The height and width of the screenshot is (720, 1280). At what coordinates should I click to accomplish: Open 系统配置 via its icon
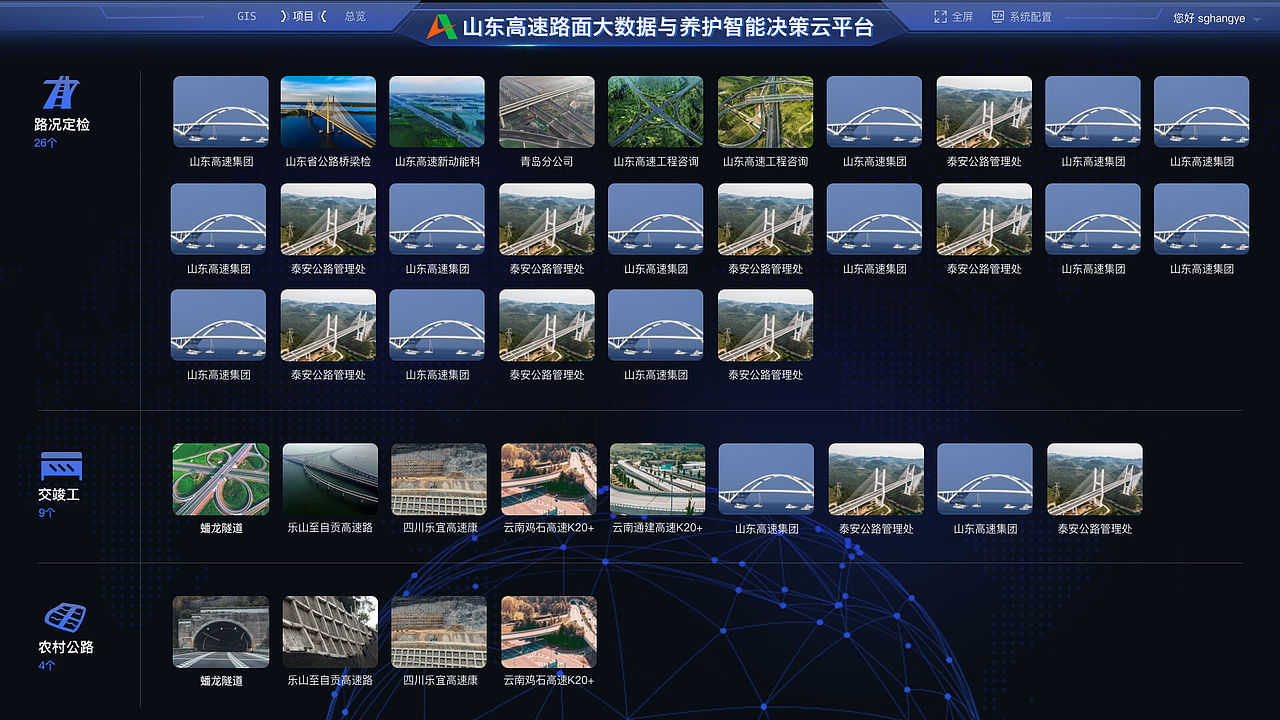click(x=997, y=17)
